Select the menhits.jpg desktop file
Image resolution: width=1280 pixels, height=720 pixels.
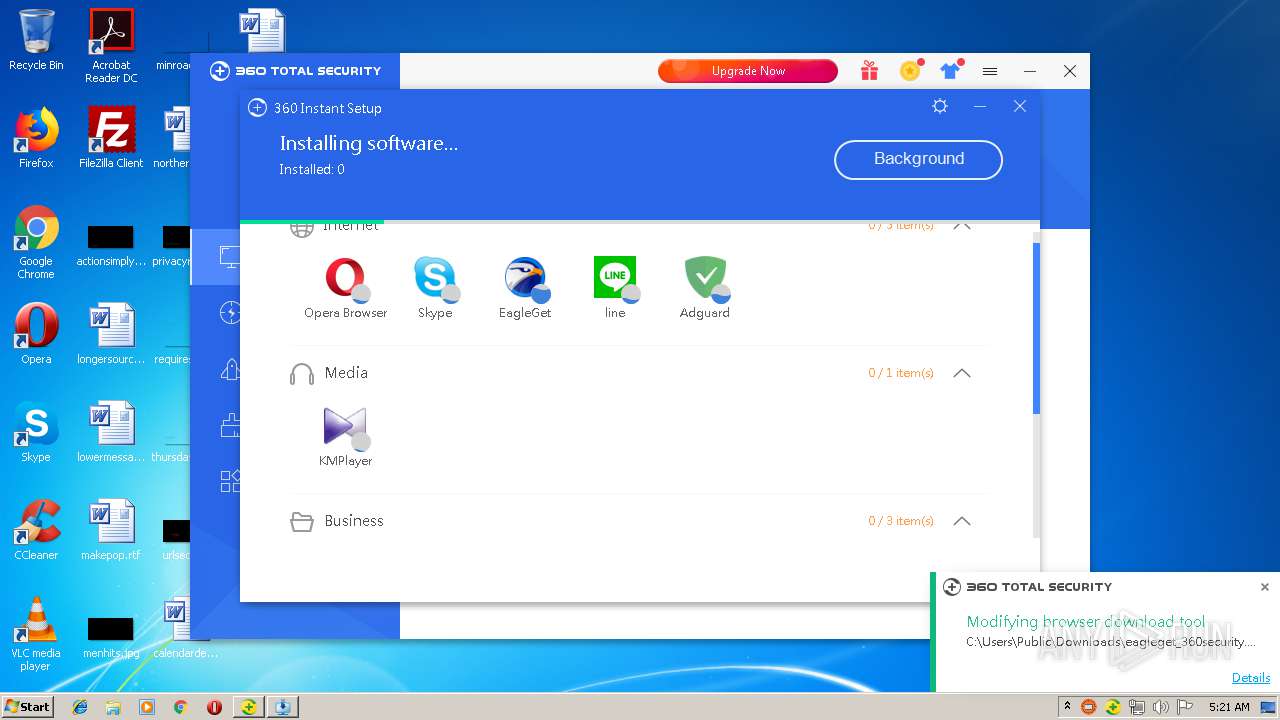click(x=111, y=636)
